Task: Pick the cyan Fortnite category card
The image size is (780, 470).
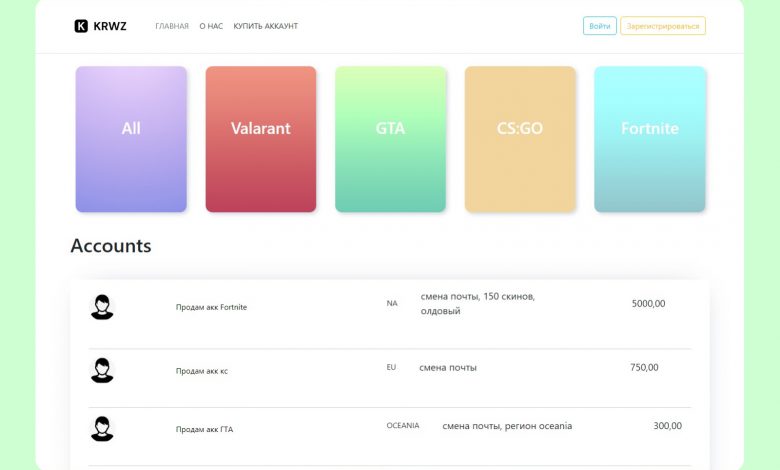Action: tap(650, 139)
